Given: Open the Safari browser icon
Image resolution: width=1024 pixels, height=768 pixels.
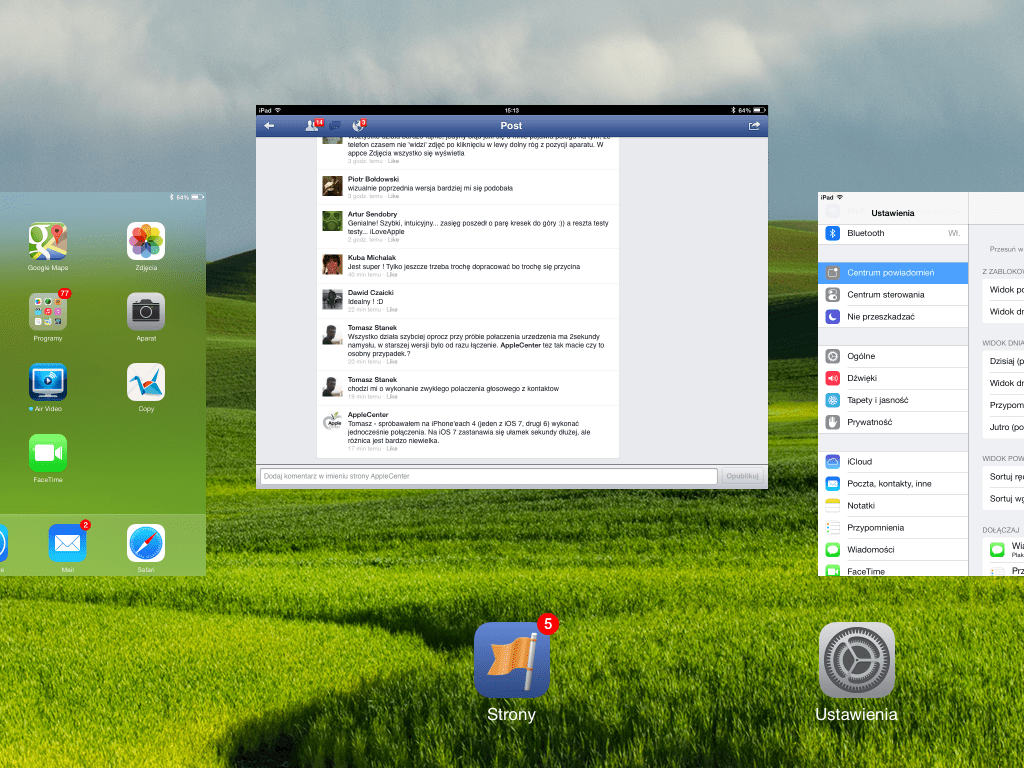Looking at the screenshot, I should (146, 543).
